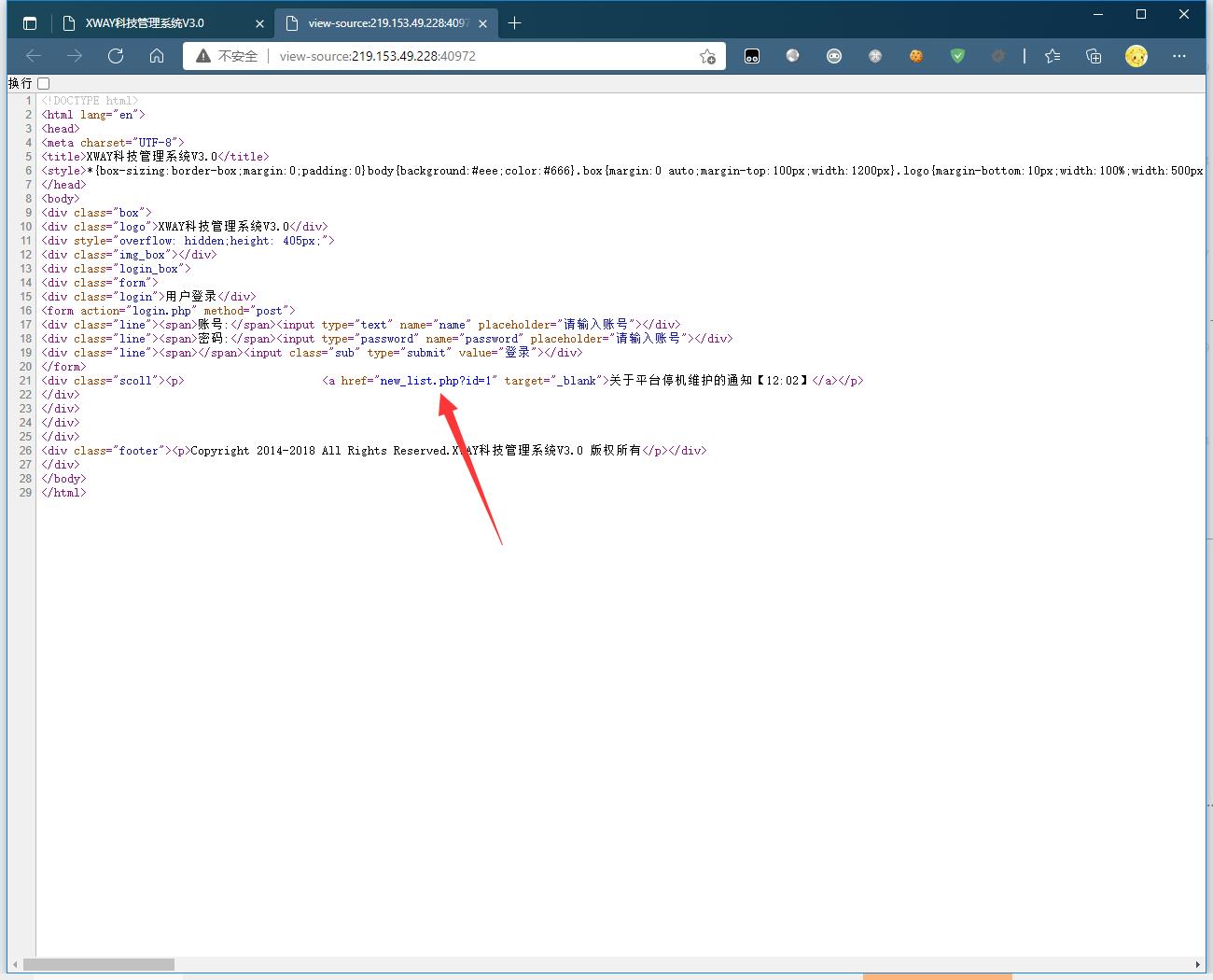The height and width of the screenshot is (980, 1213).
Task: Close the XWAY科技管理系统V3.0 tab
Action: [259, 23]
